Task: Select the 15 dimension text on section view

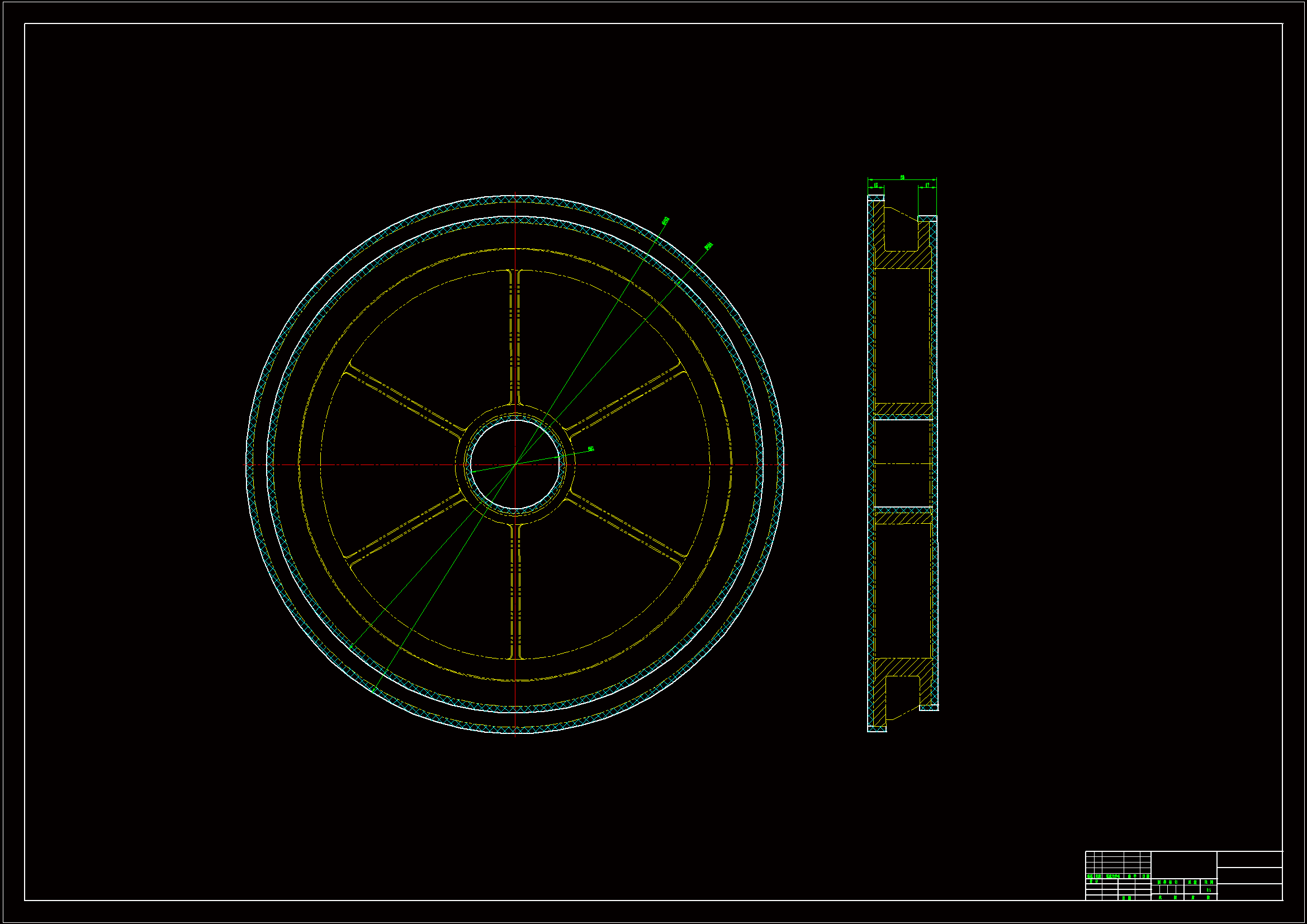Action: pos(875,186)
